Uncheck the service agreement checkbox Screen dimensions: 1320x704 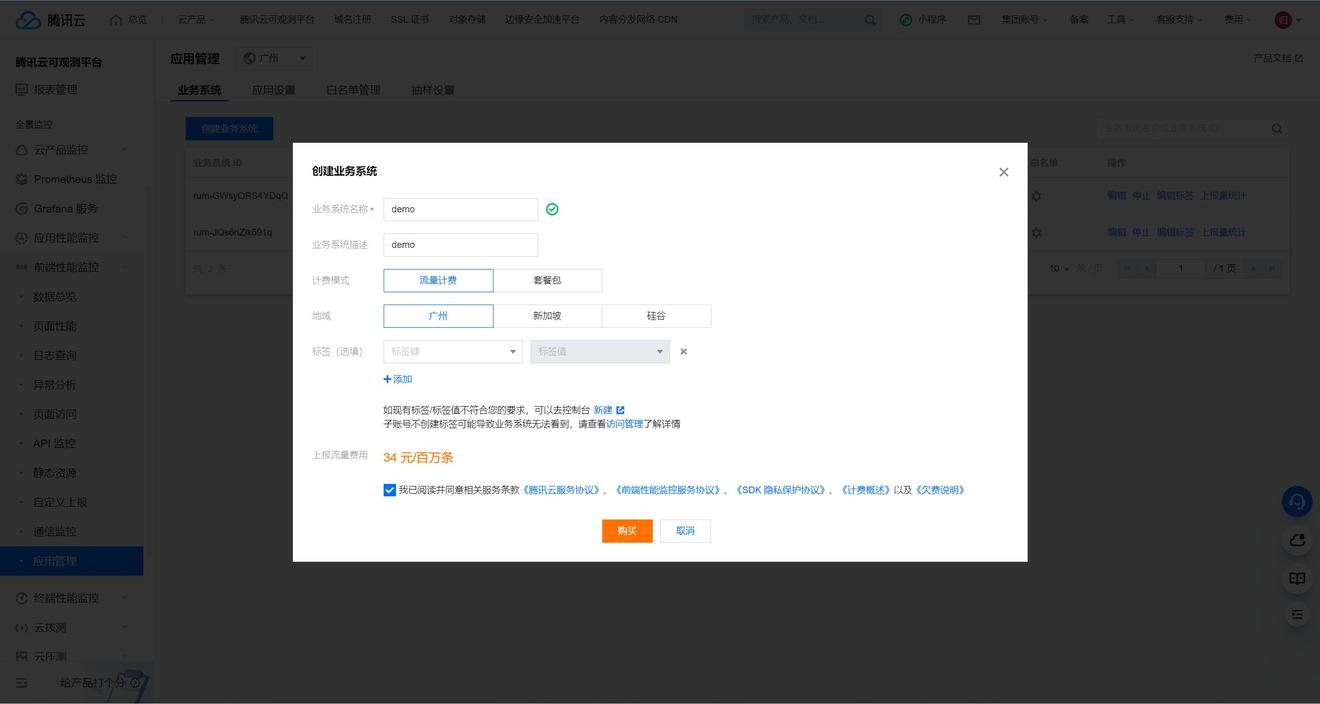390,490
